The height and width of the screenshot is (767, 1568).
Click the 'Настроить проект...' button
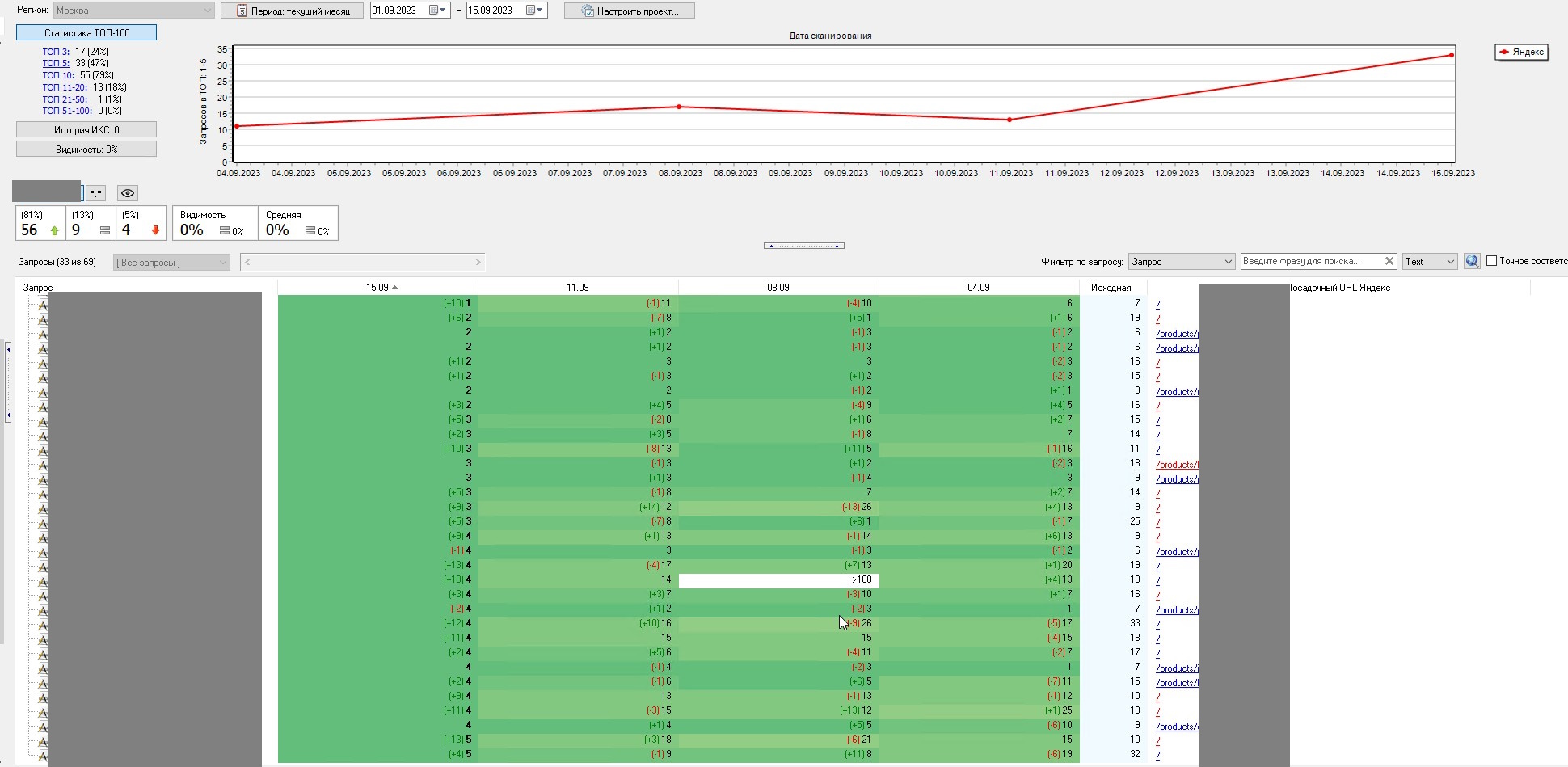tap(629, 11)
